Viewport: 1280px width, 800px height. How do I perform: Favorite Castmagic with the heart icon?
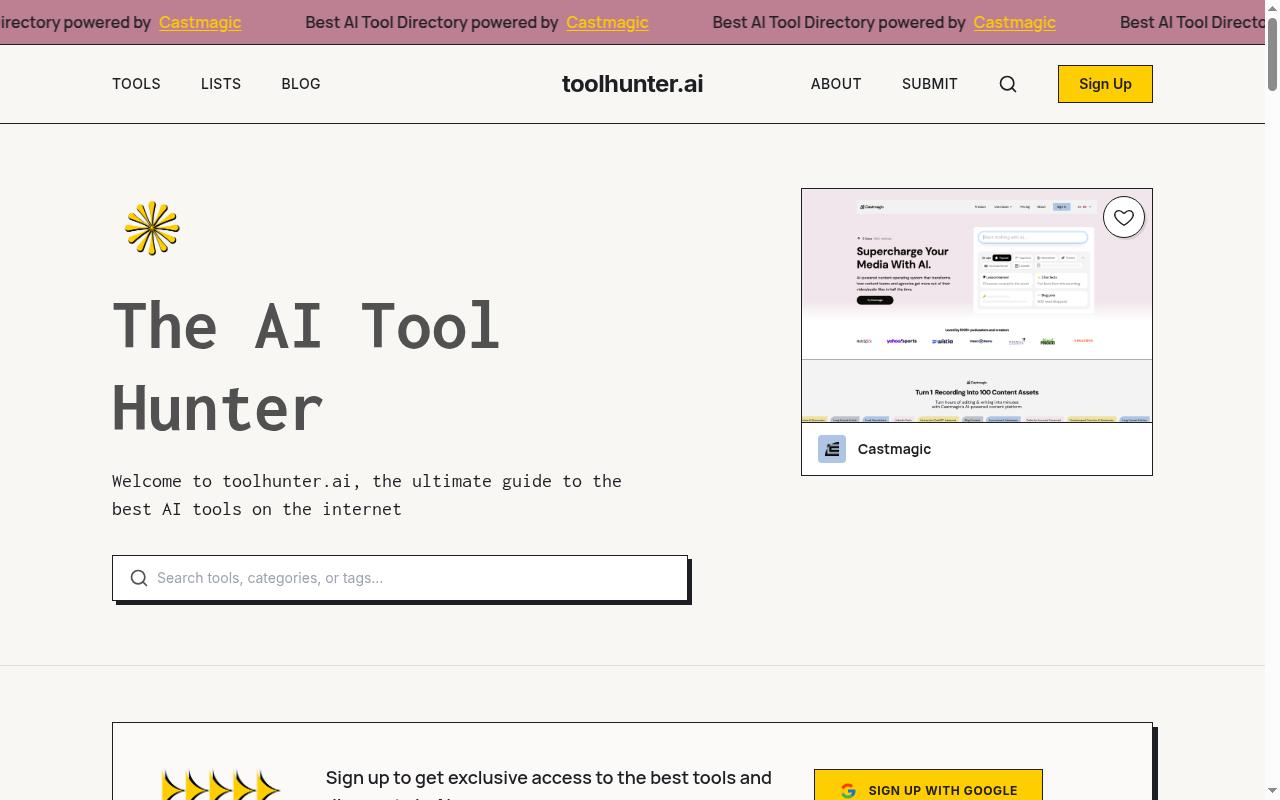click(1124, 217)
